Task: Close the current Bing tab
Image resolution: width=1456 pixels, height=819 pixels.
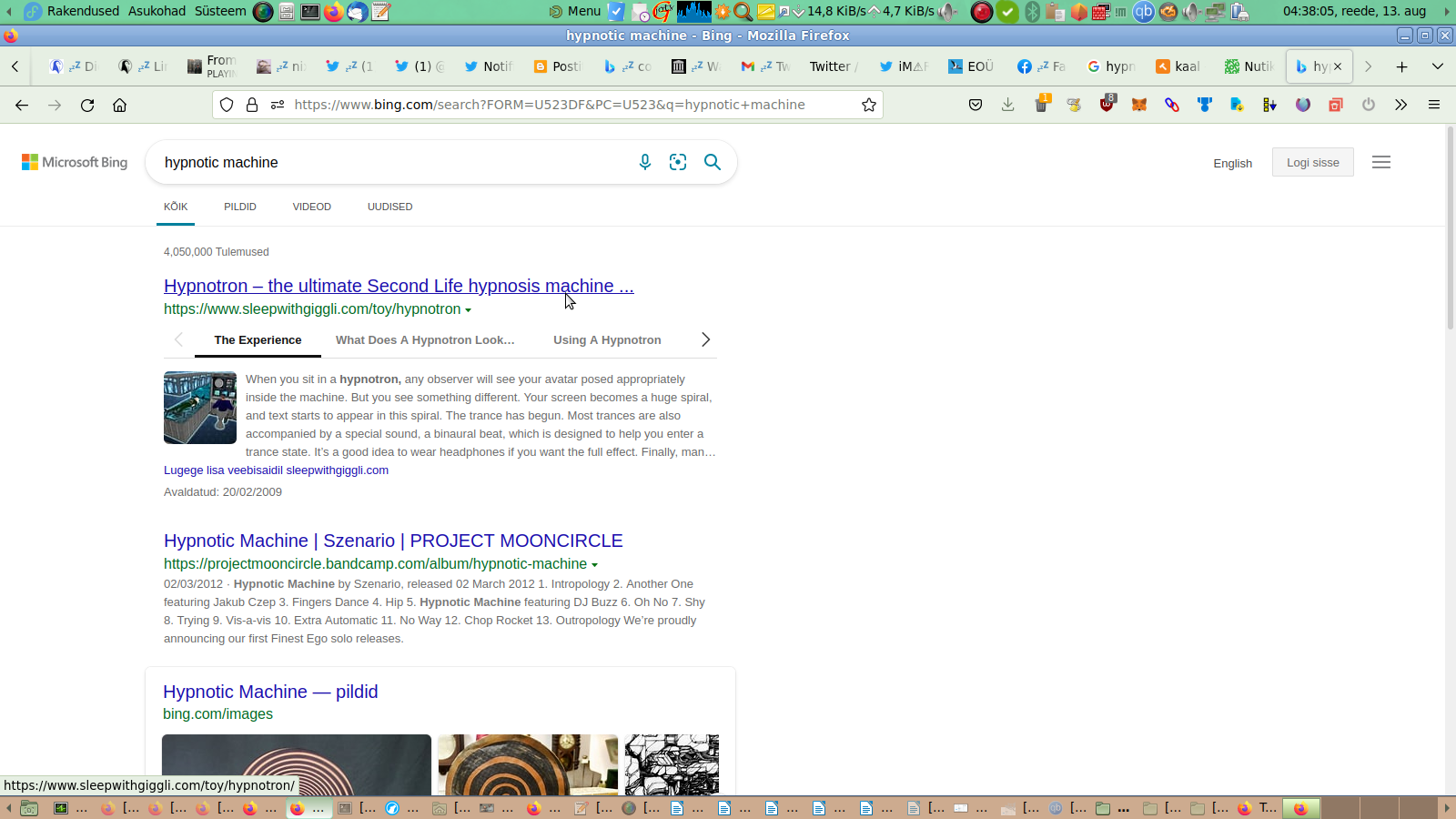Action: tap(1338, 66)
